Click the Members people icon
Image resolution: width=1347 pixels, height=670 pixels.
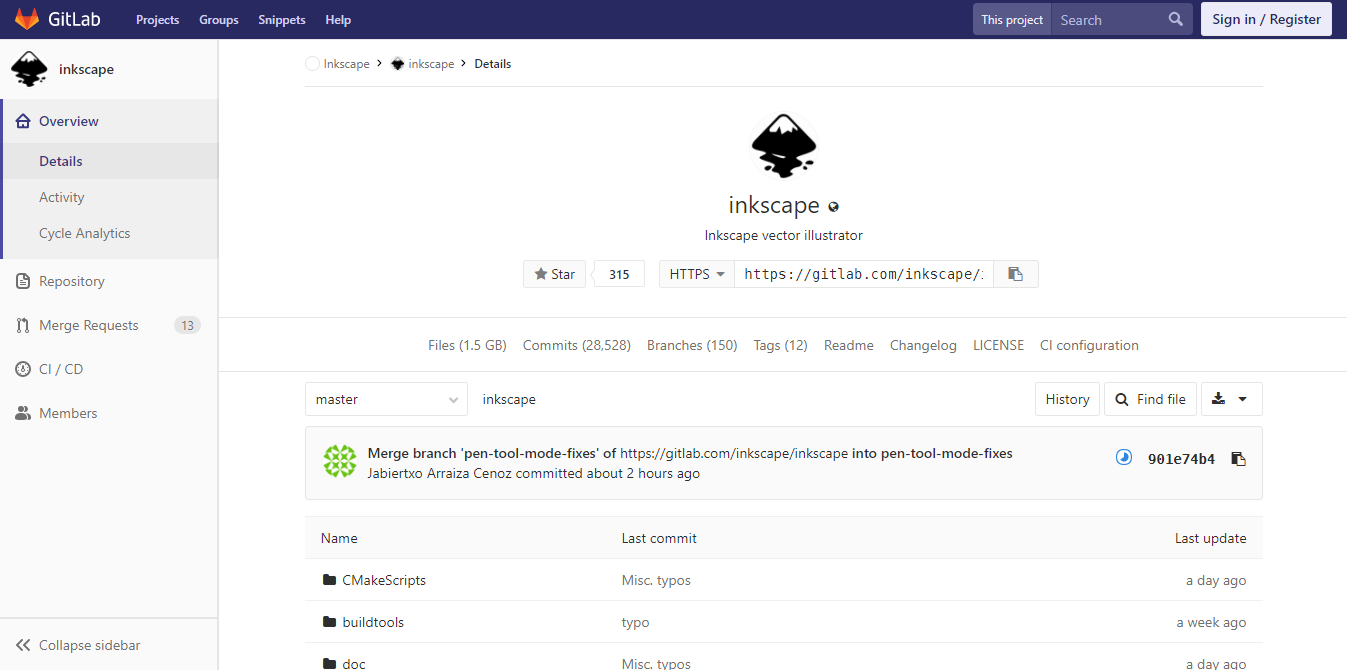click(23, 413)
